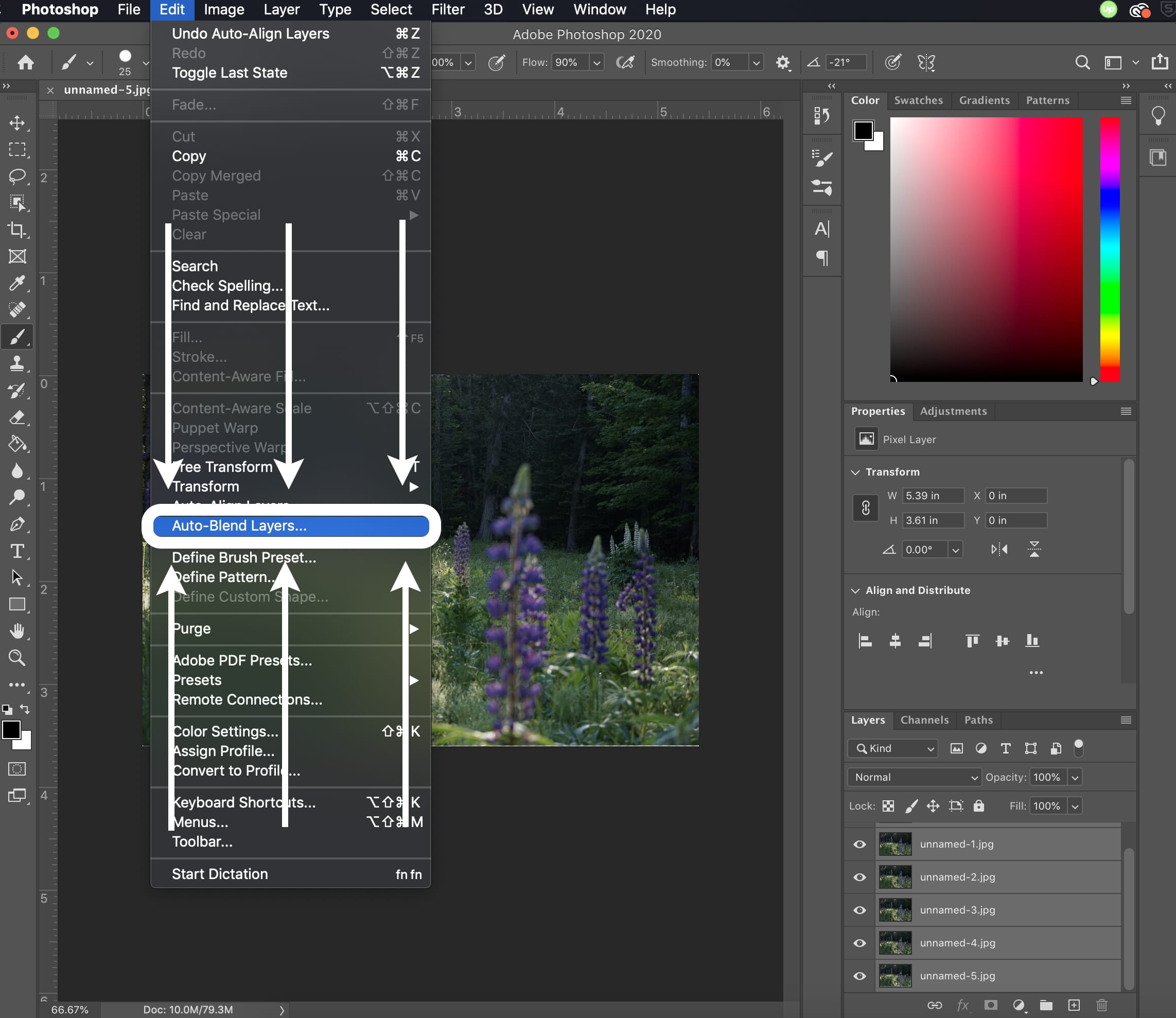
Task: Click the Home icon in options bar
Action: pos(26,62)
